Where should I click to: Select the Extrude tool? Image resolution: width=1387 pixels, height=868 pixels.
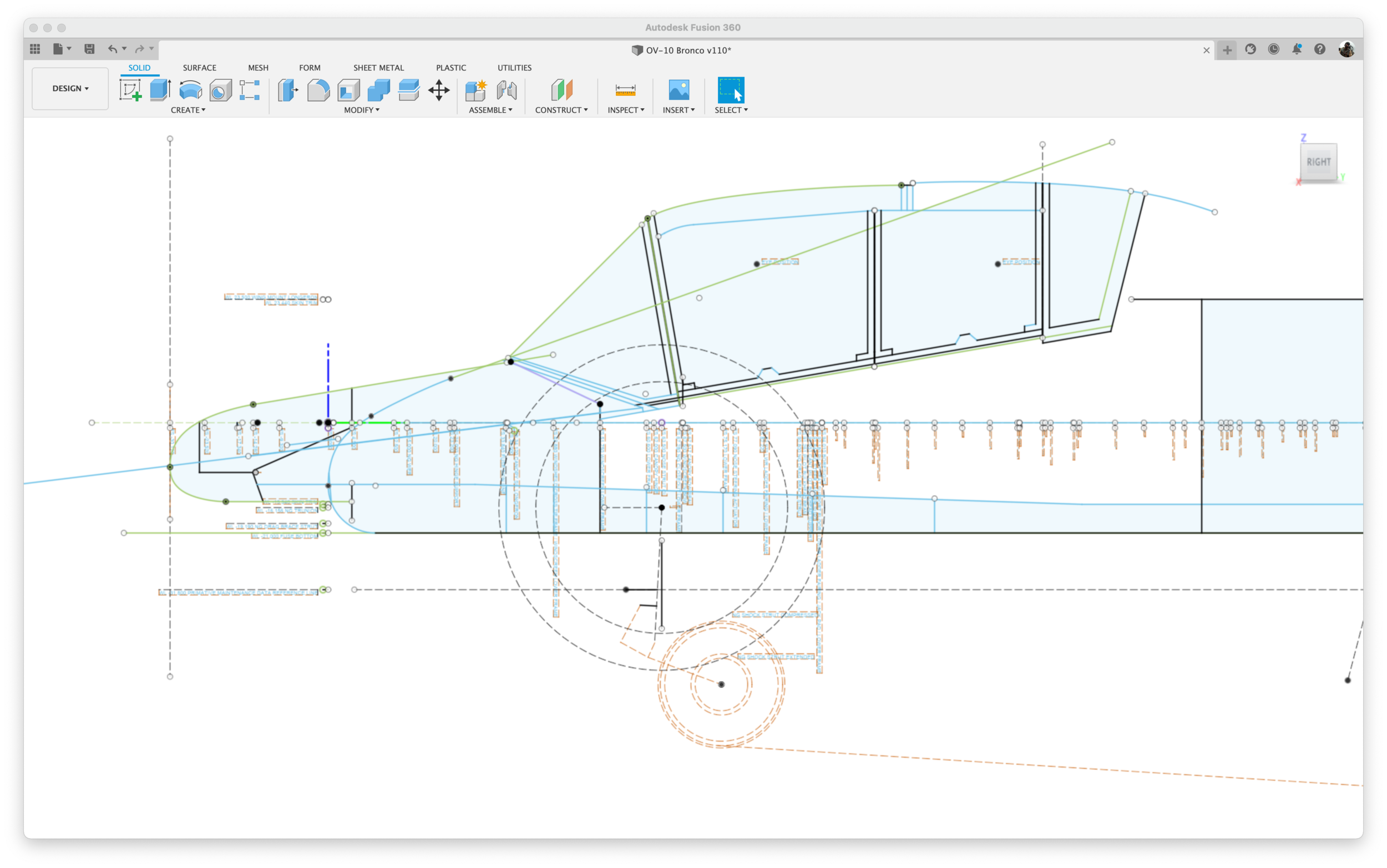tap(160, 90)
